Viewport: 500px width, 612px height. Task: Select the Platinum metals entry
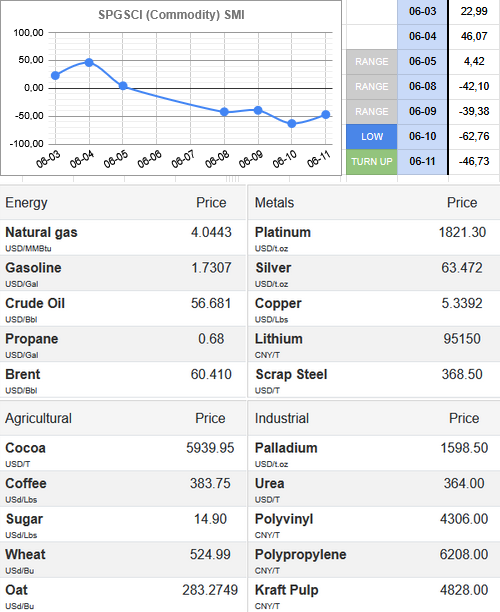[x=283, y=232]
